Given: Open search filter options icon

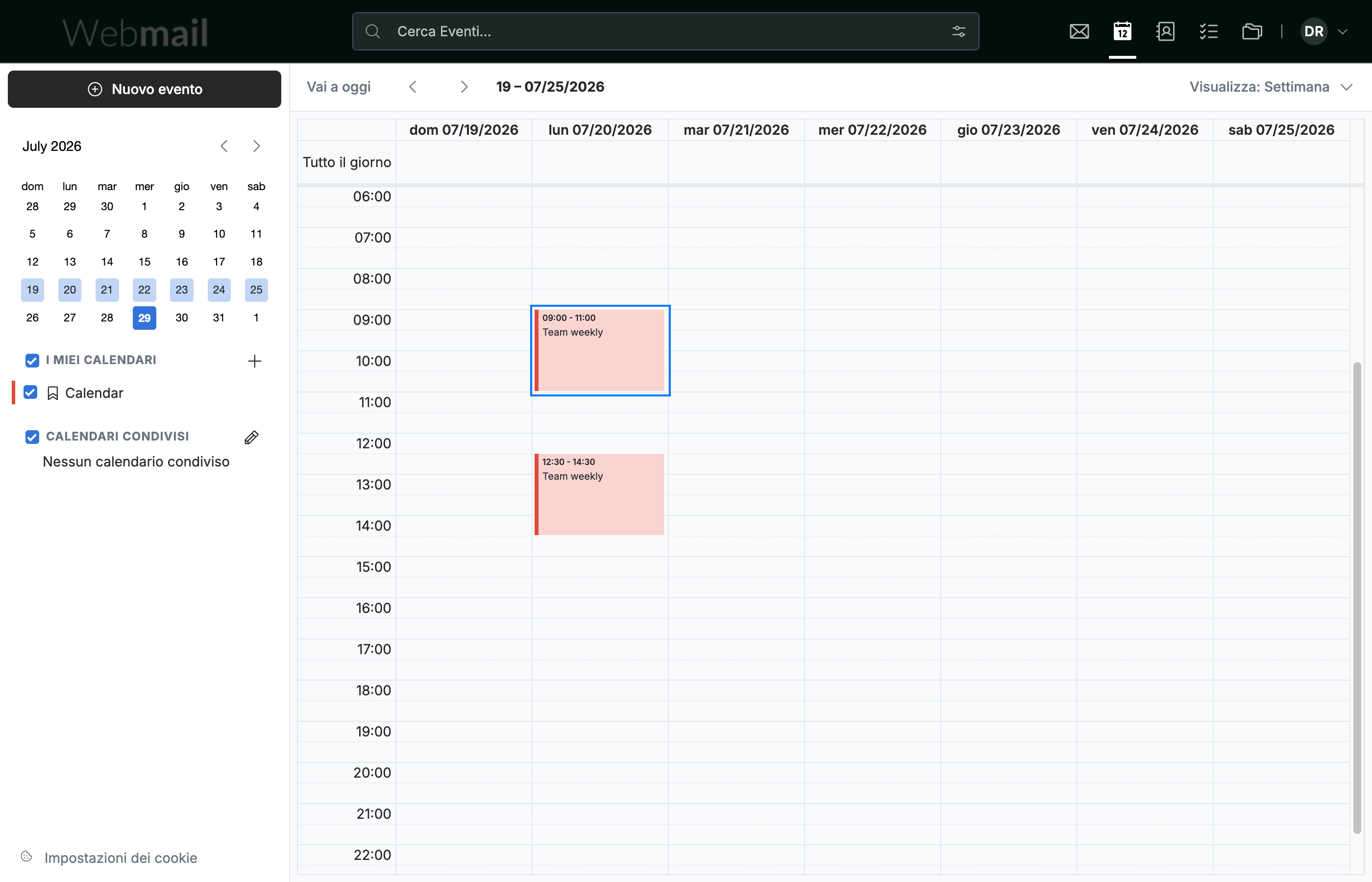Looking at the screenshot, I should coord(958,31).
